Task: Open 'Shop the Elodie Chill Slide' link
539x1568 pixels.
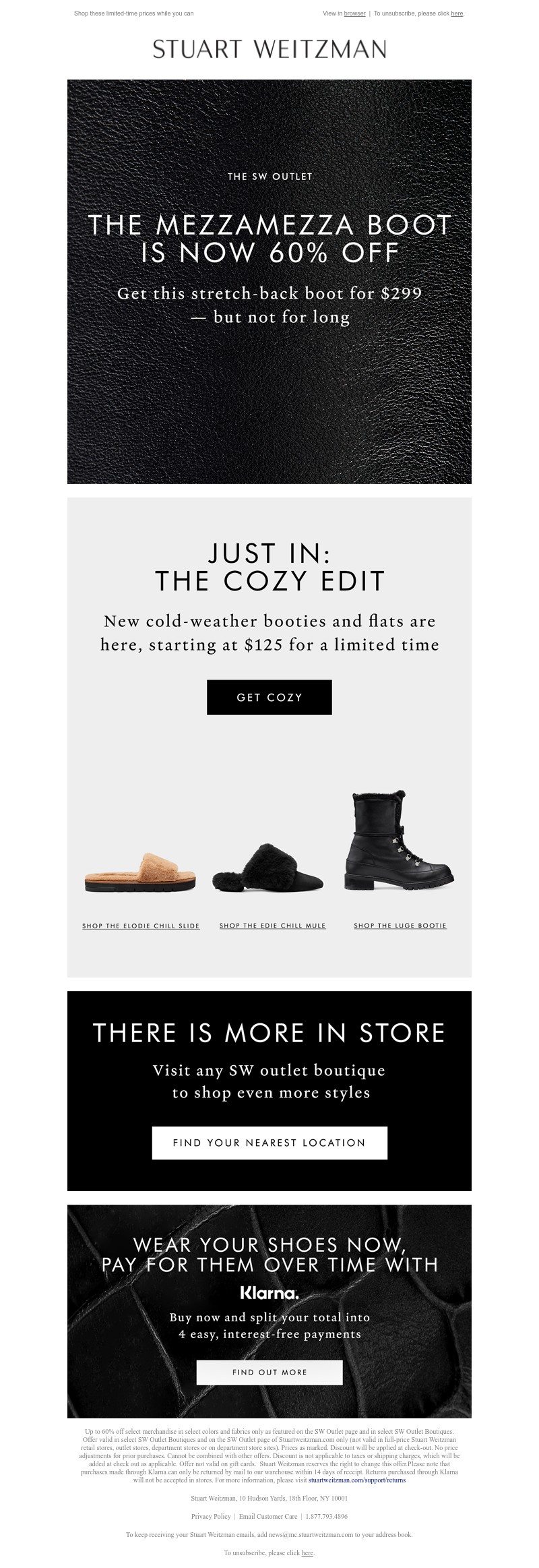Action: click(141, 926)
